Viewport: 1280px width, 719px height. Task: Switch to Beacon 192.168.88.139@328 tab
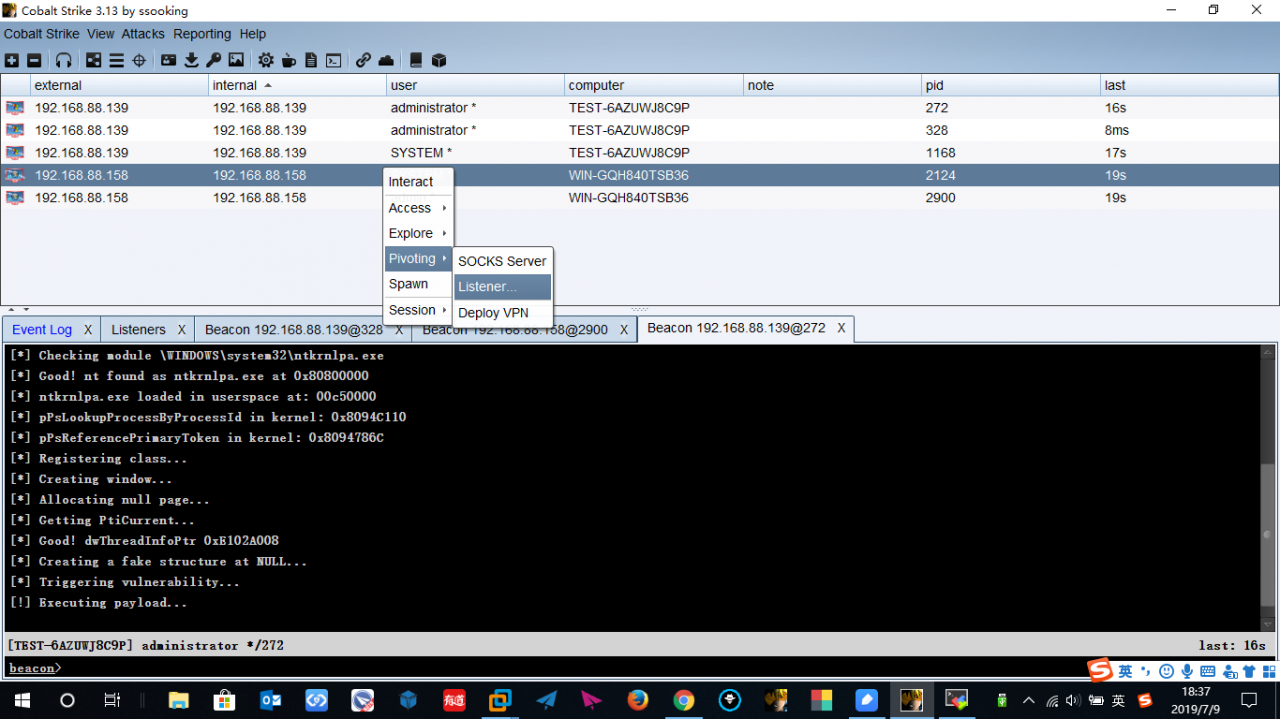[x=294, y=330]
